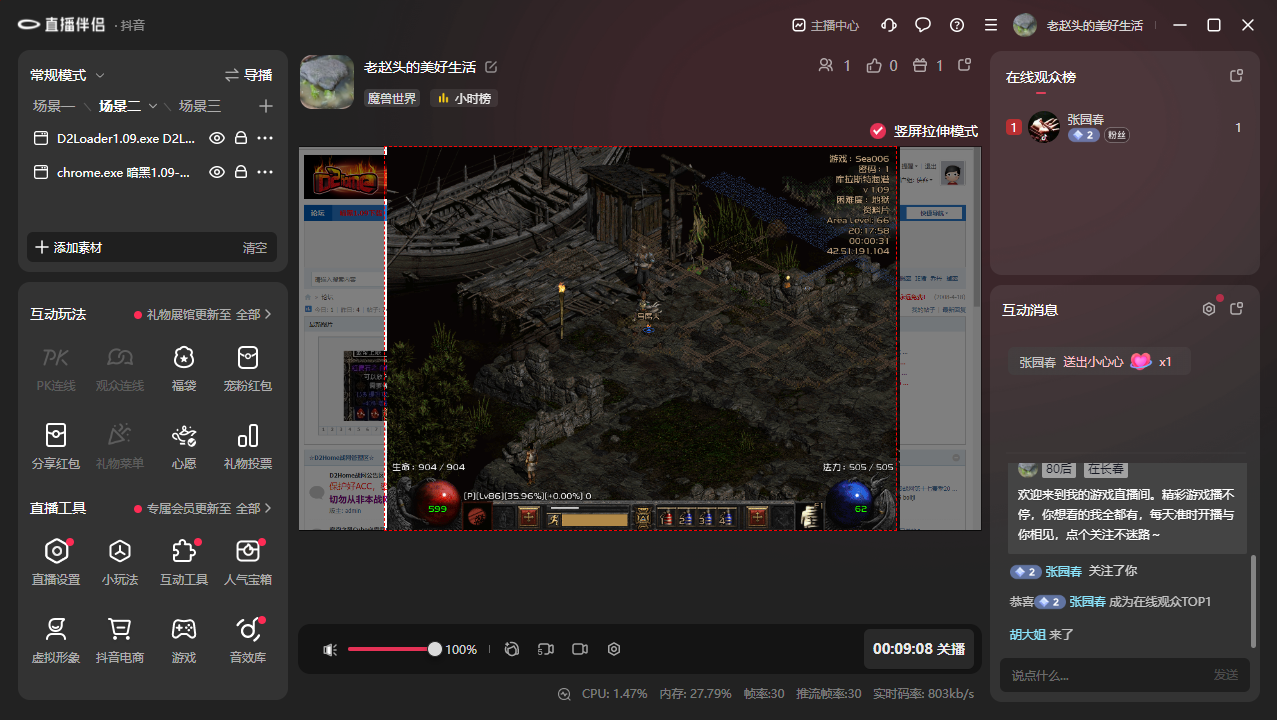Open the hamburger main menu

990,25
